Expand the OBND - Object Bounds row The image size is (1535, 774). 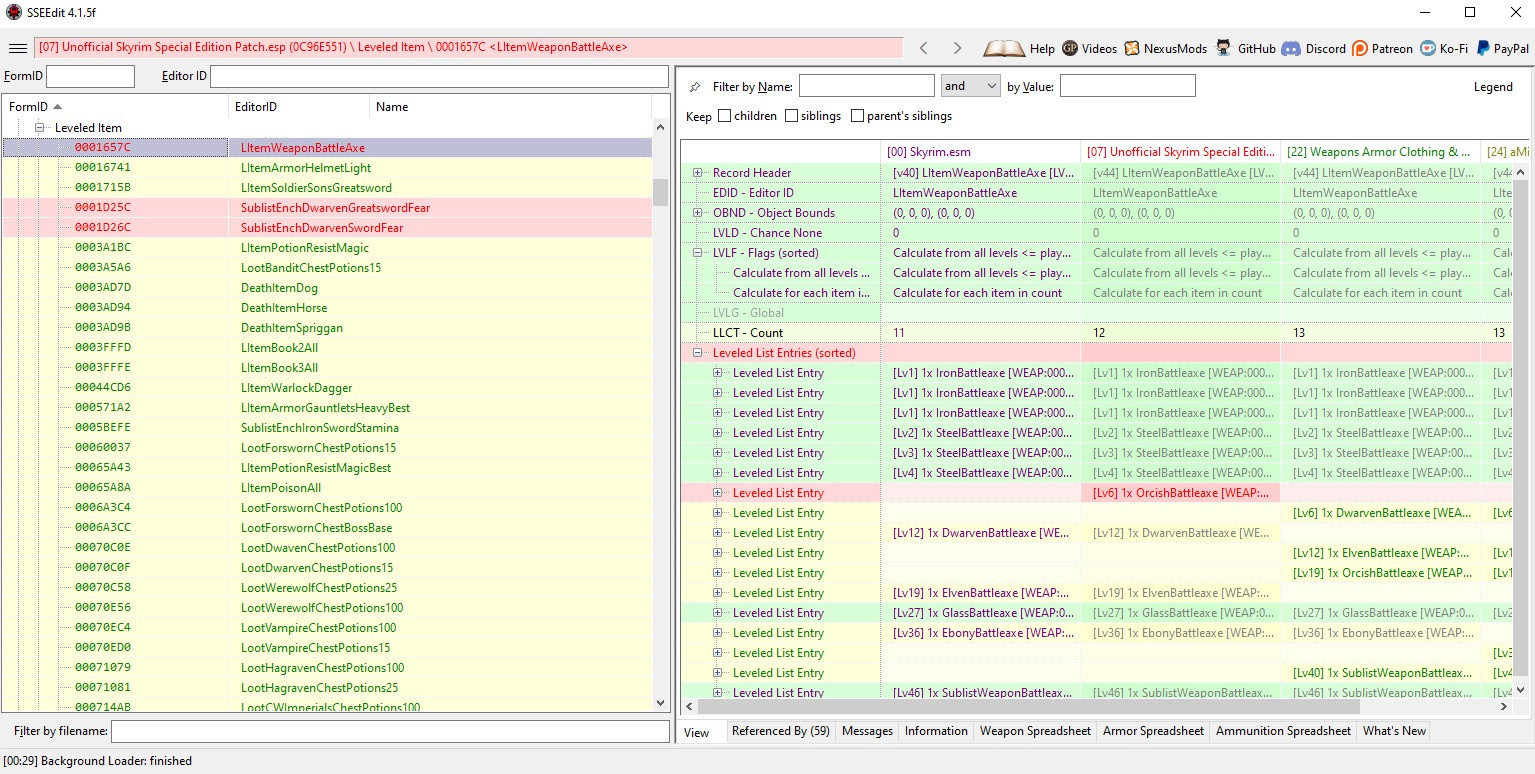(698, 213)
